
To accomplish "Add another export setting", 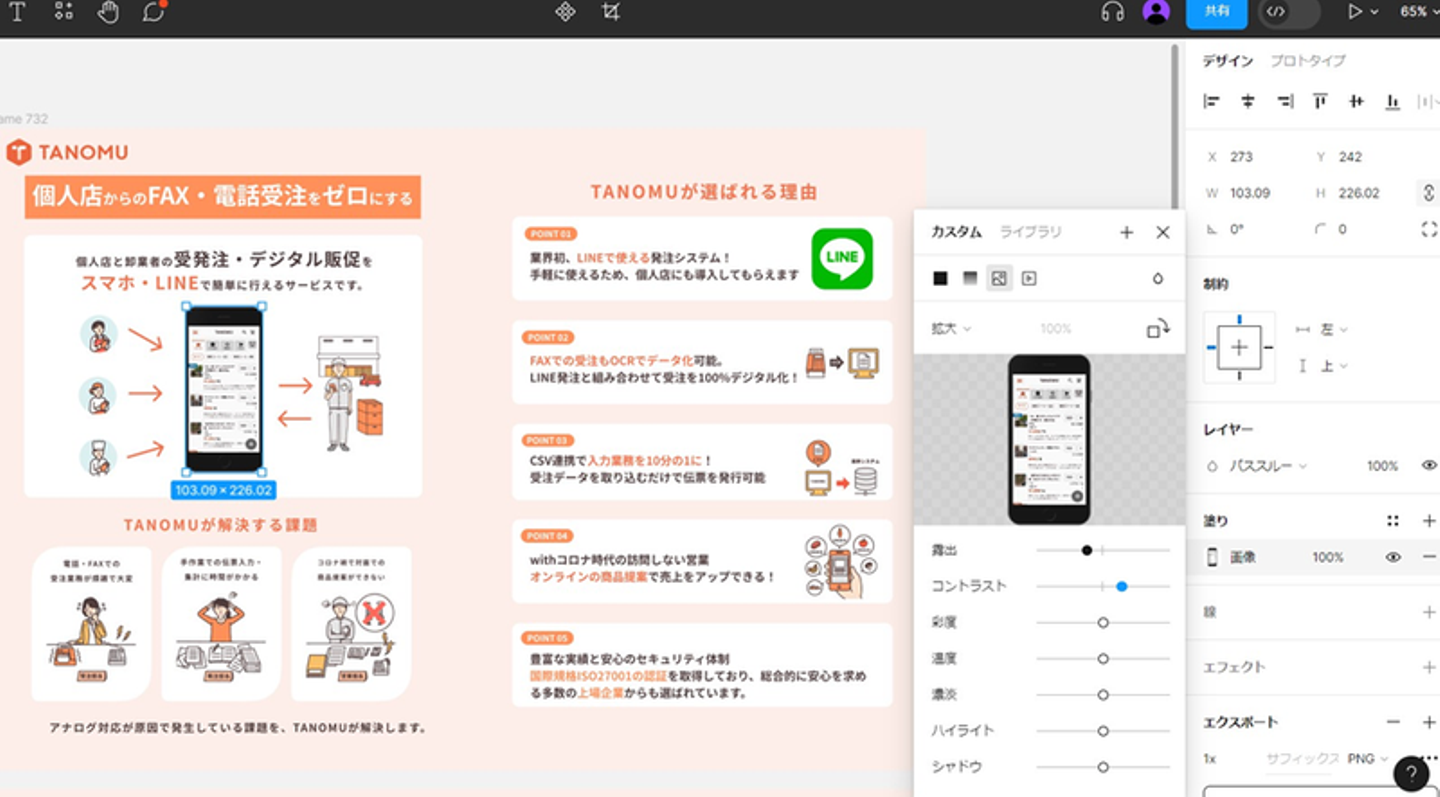I will pos(1429,722).
